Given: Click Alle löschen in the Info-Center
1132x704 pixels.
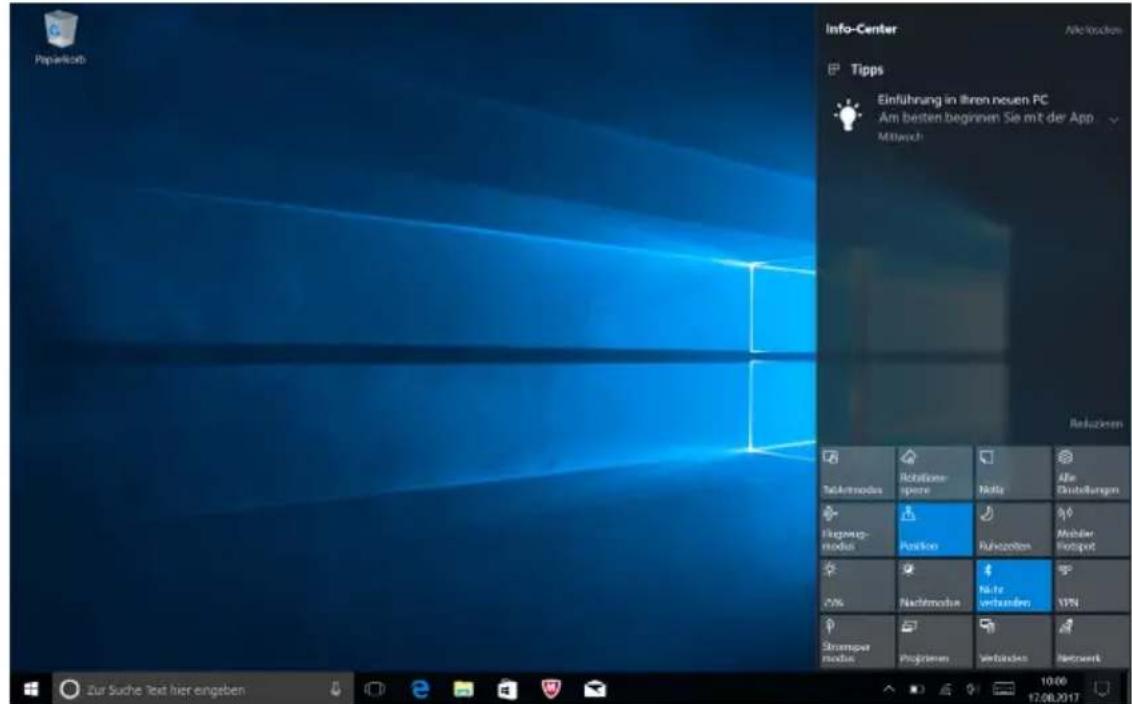Looking at the screenshot, I should pos(1093,30).
